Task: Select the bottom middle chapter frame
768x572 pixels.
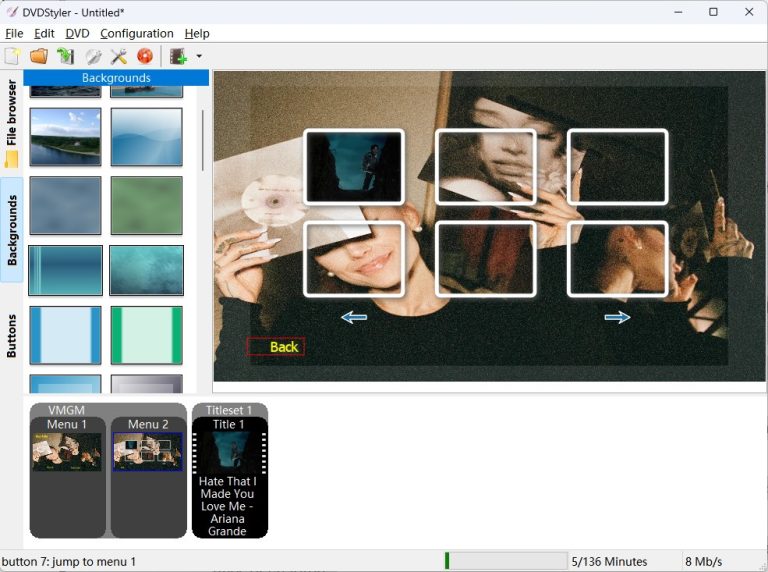Action: (485, 259)
